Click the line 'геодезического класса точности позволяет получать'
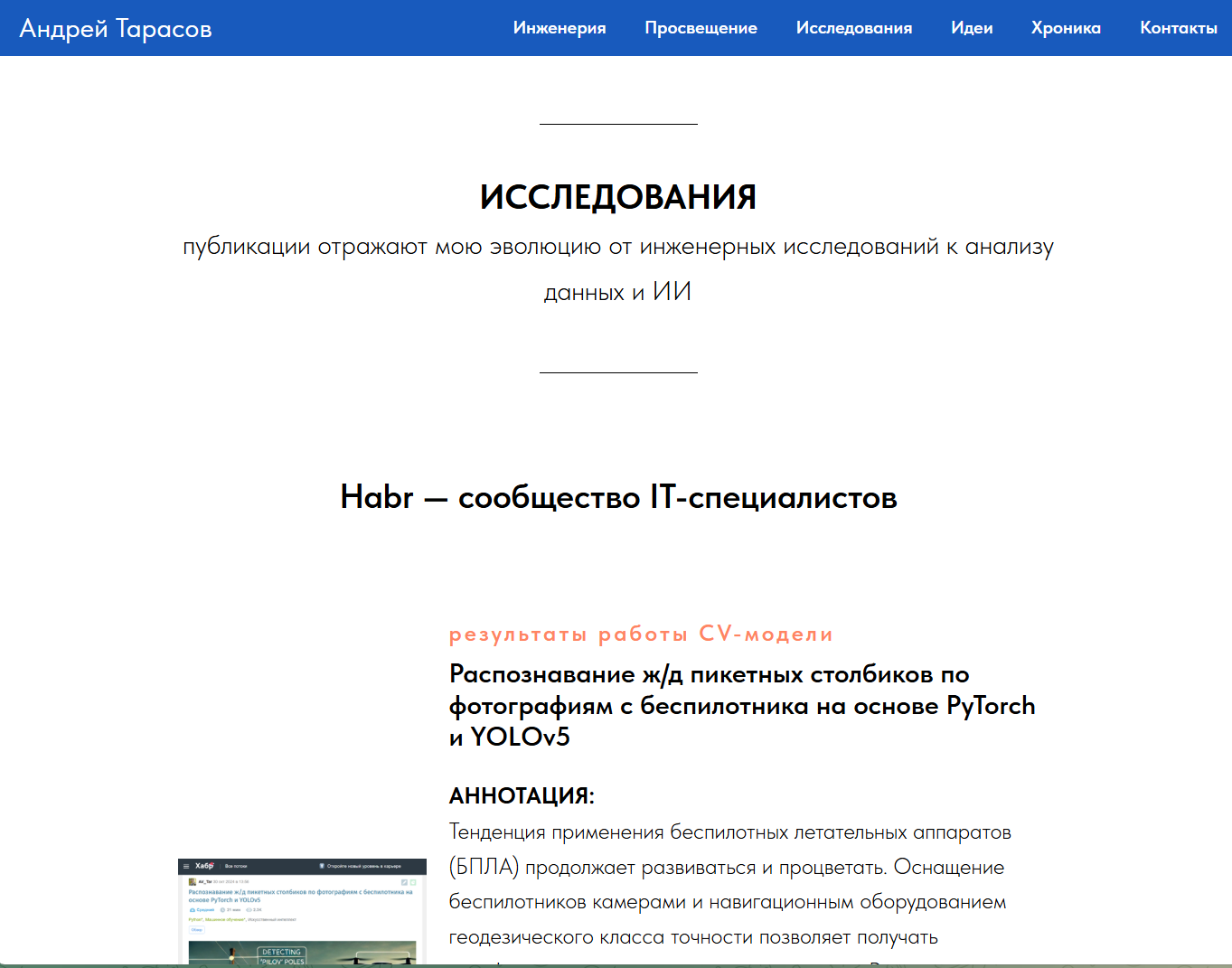 coord(693,937)
